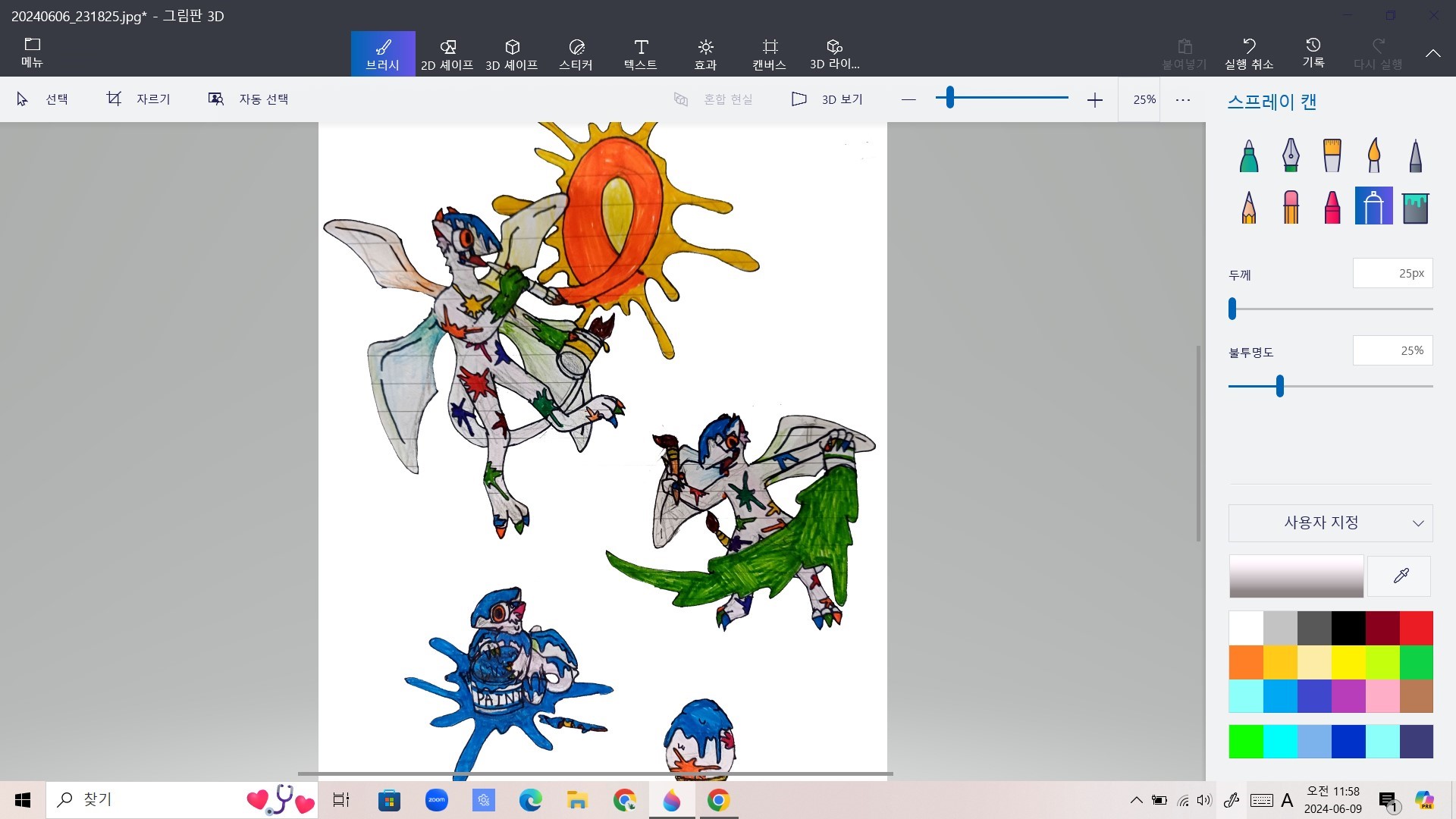Viewport: 1456px width, 819px height.
Task: Activate the eyedropper color picker
Action: (1400, 576)
